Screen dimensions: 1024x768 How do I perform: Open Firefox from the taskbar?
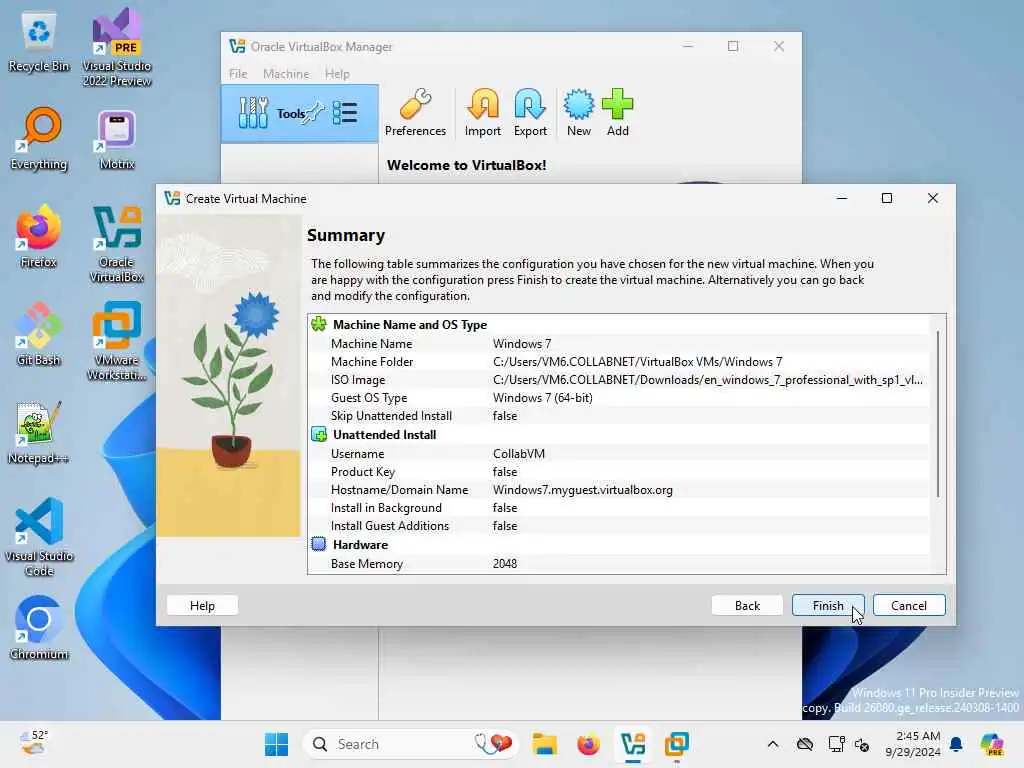[588, 744]
